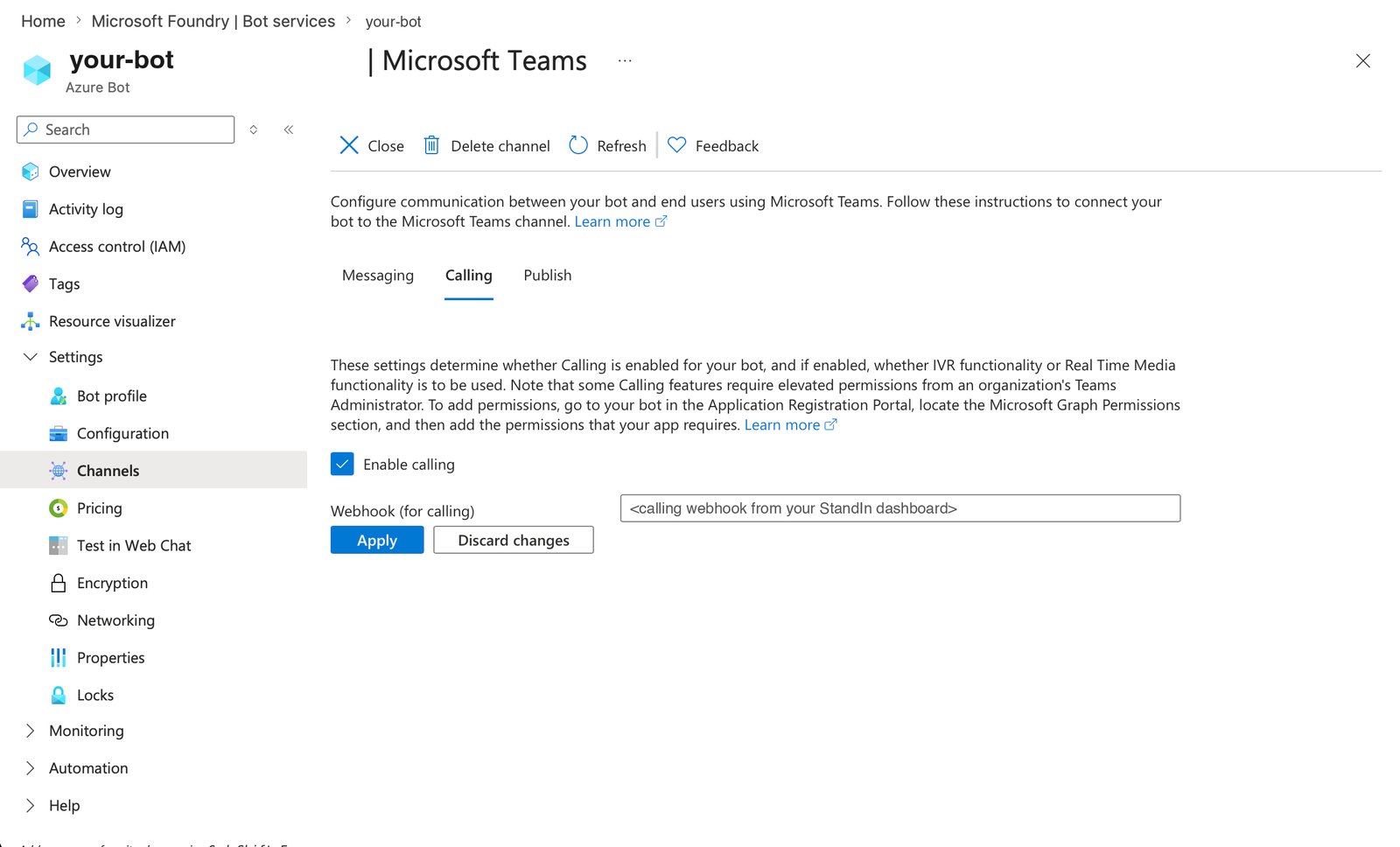1400x847 pixels.
Task: Click the your-bot Azure Bot resource icon
Action: point(37,70)
